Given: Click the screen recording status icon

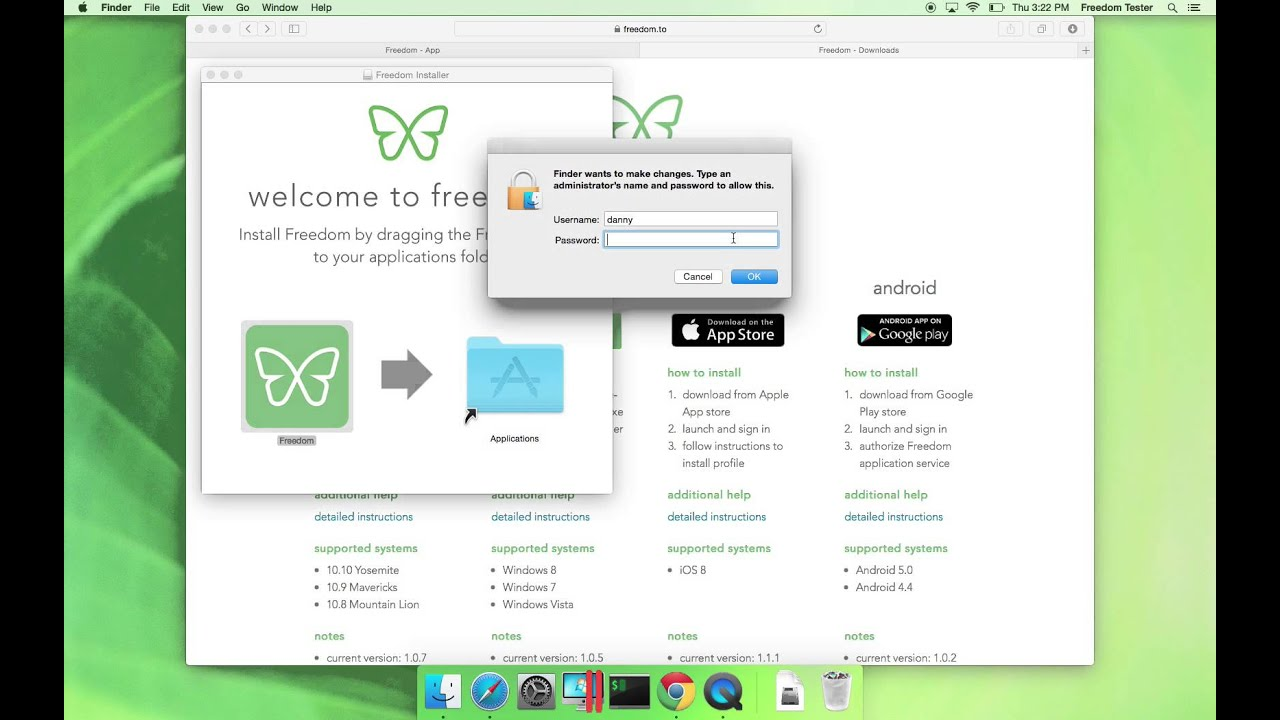Looking at the screenshot, I should [x=931, y=7].
